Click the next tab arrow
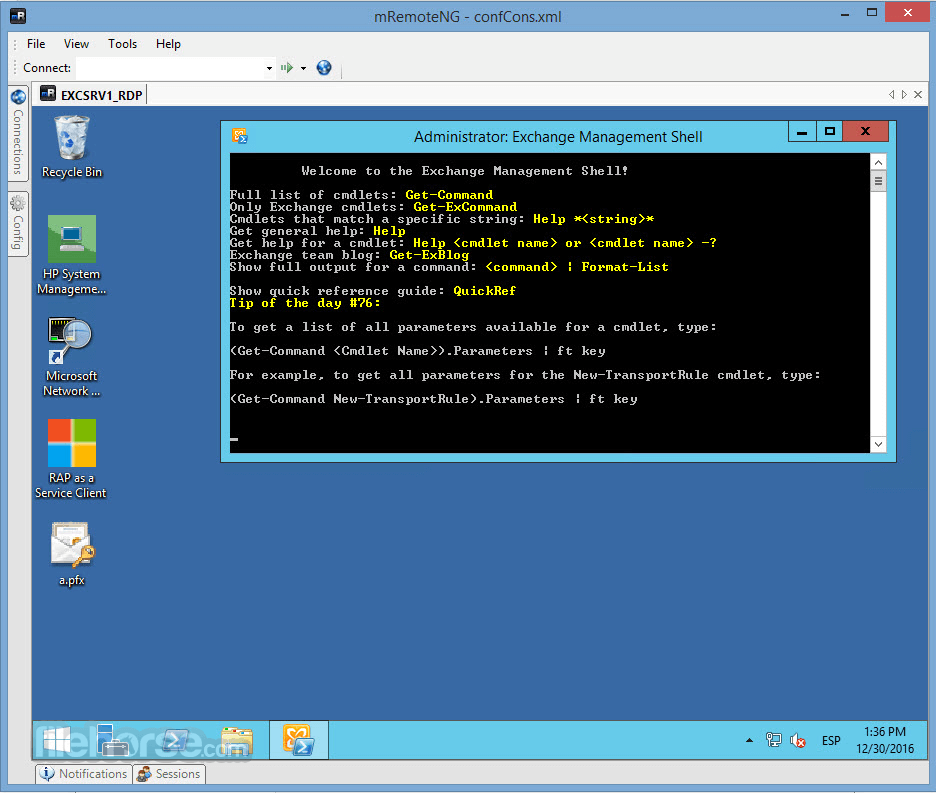Image resolution: width=936 pixels, height=793 pixels. pos(904,94)
